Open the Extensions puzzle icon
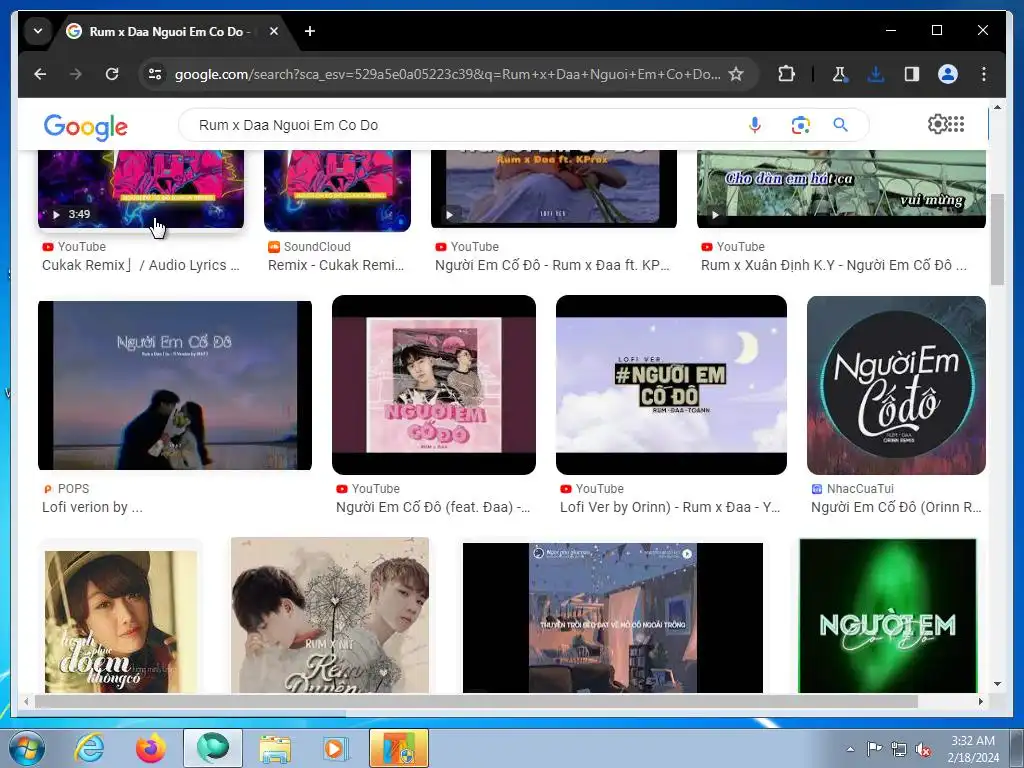Viewport: 1024px width, 768px height. tap(786, 74)
